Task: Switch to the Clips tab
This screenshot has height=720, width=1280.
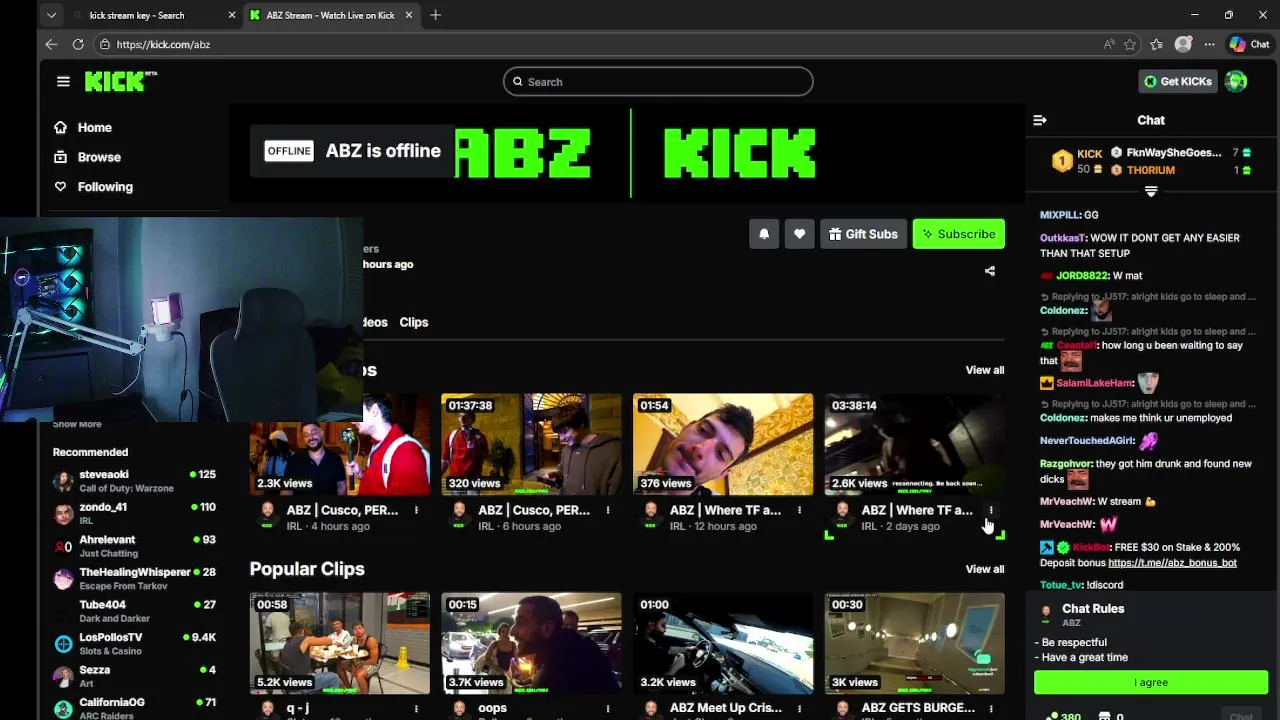Action: click(x=414, y=322)
